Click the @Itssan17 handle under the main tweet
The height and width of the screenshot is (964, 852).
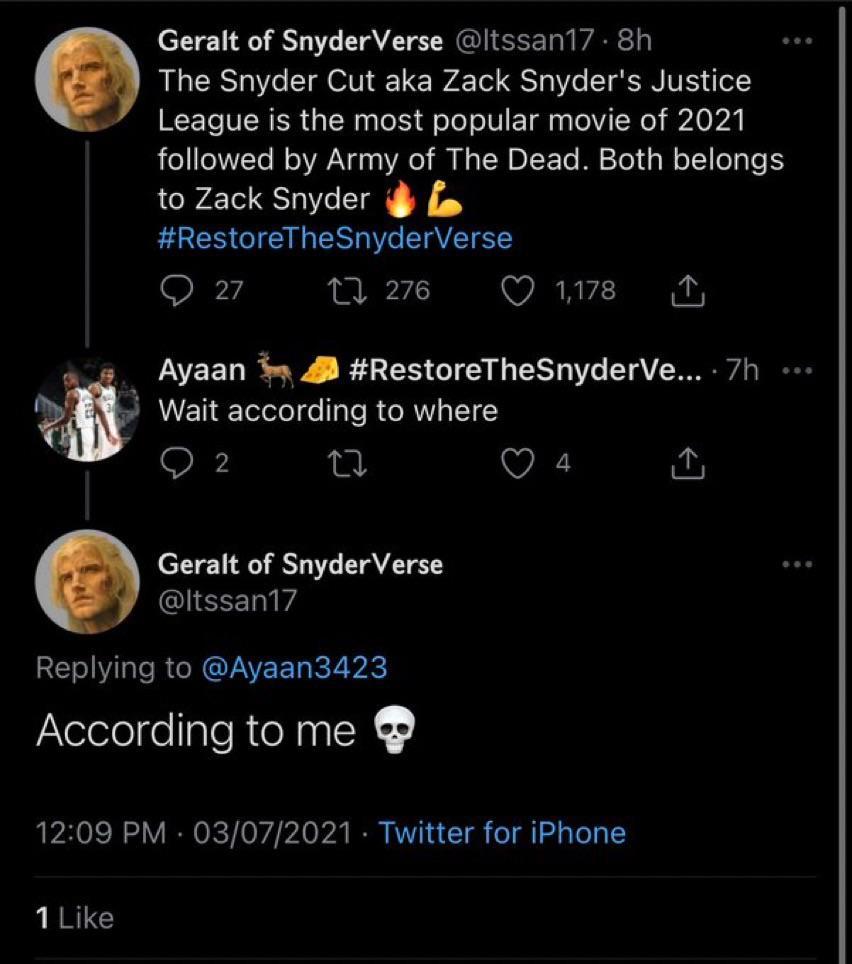coord(227,601)
